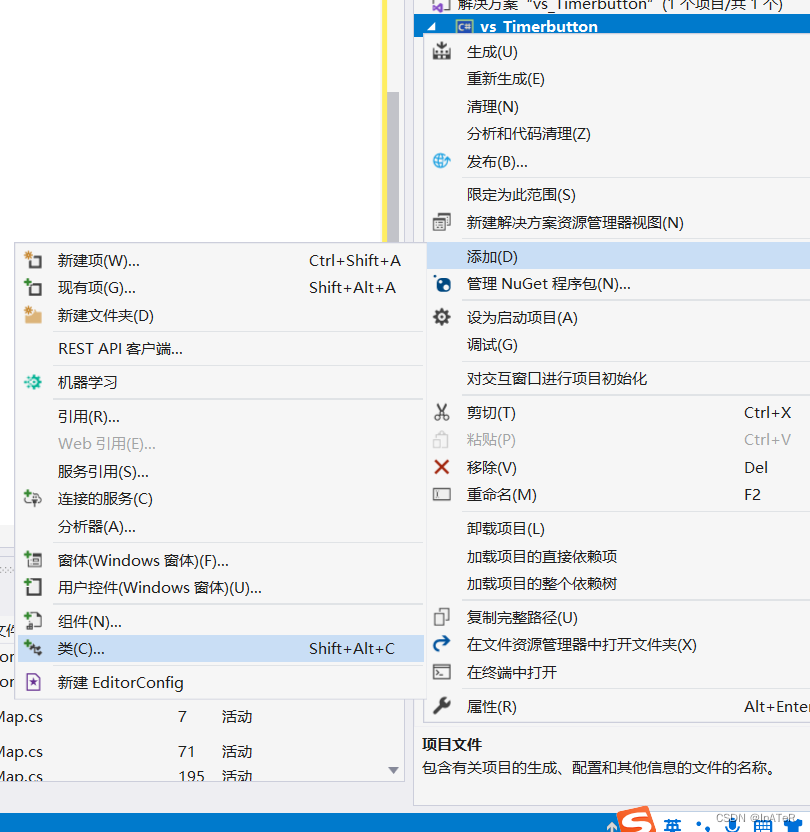This screenshot has width=810, height=832.
Task: Click the red X Remove (移除) icon
Action: click(441, 467)
